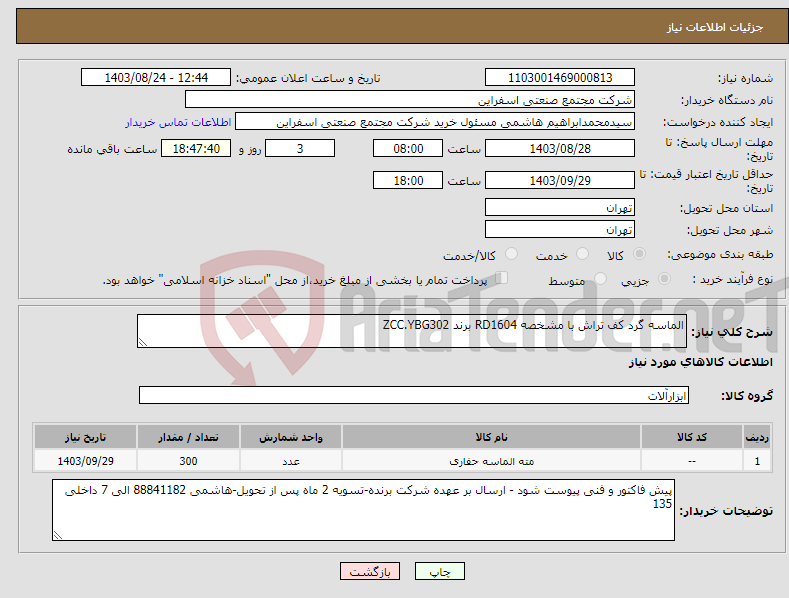Screen dimensions: 789x598
Task: Click the ساعت باقی مانده label
Action: 112,150
